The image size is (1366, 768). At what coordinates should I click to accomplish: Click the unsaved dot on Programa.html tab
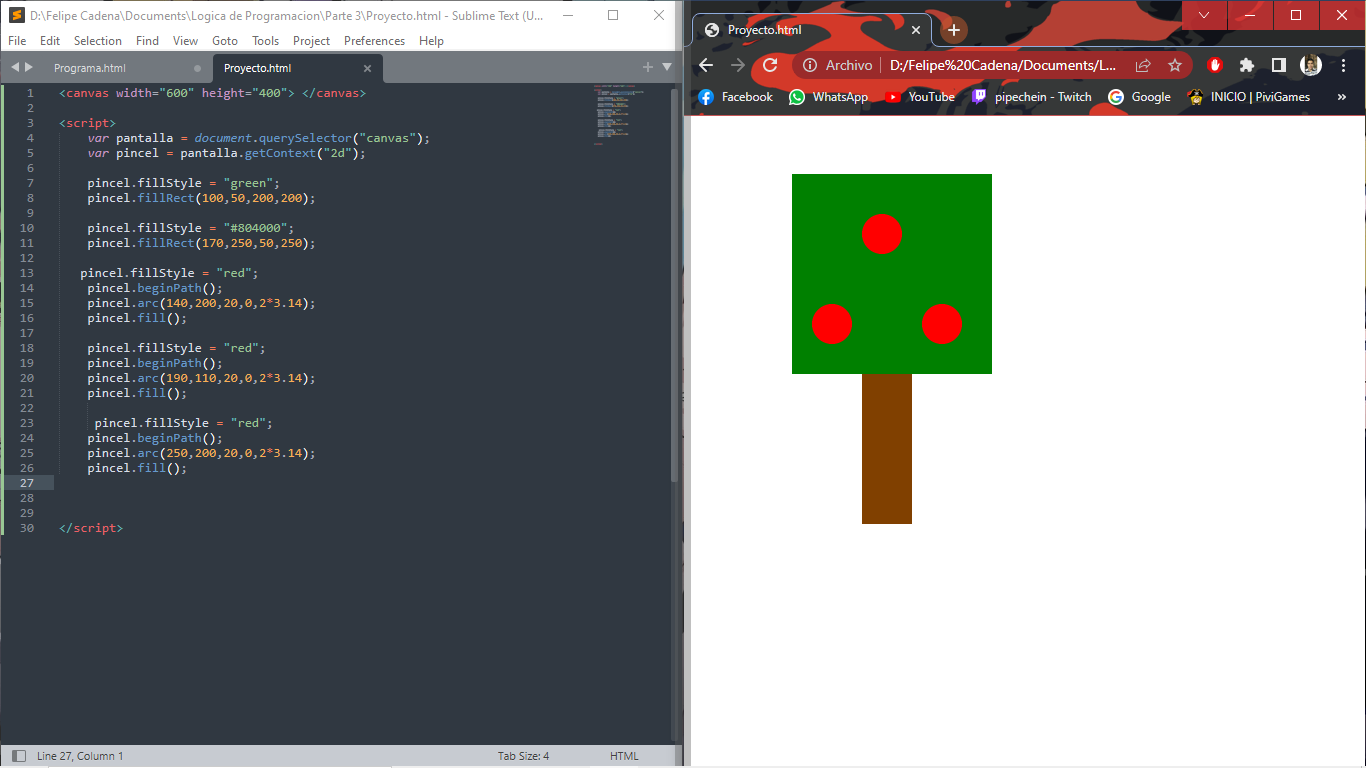[x=197, y=68]
